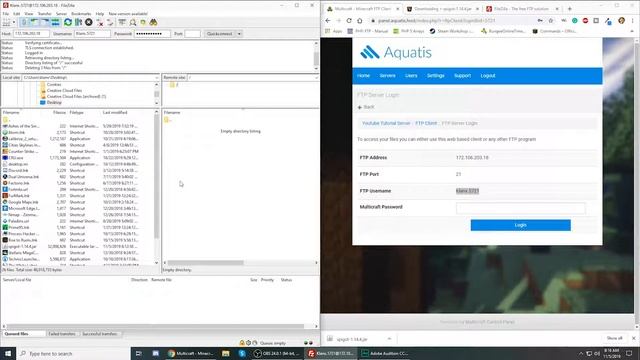Viewport: 640px width, 360px height.
Task: Open the File menu in FileZilla
Action: (x=6, y=14)
